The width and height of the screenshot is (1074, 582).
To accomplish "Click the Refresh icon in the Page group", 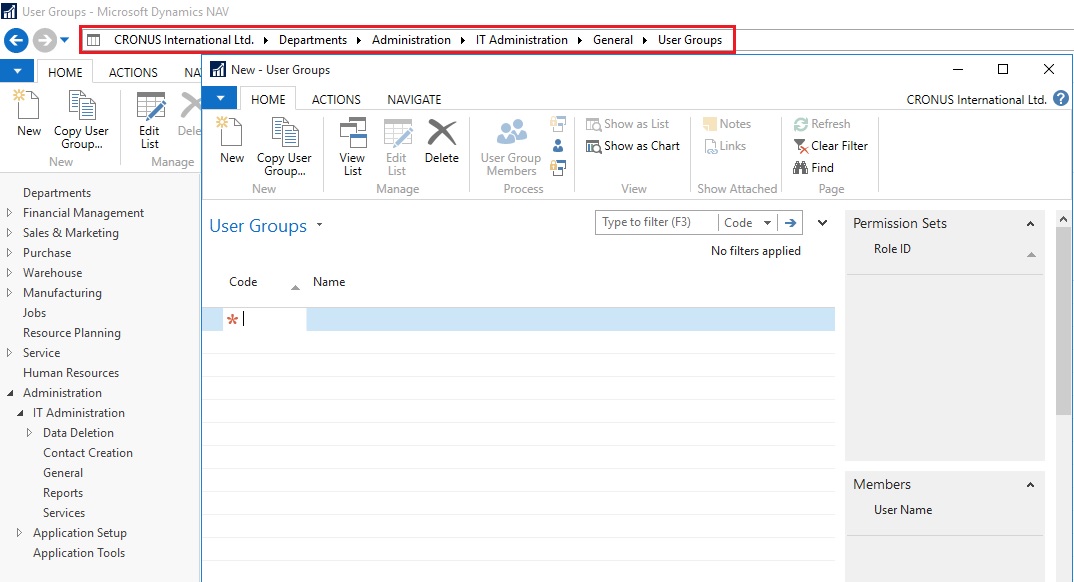I will pyautogui.click(x=802, y=124).
